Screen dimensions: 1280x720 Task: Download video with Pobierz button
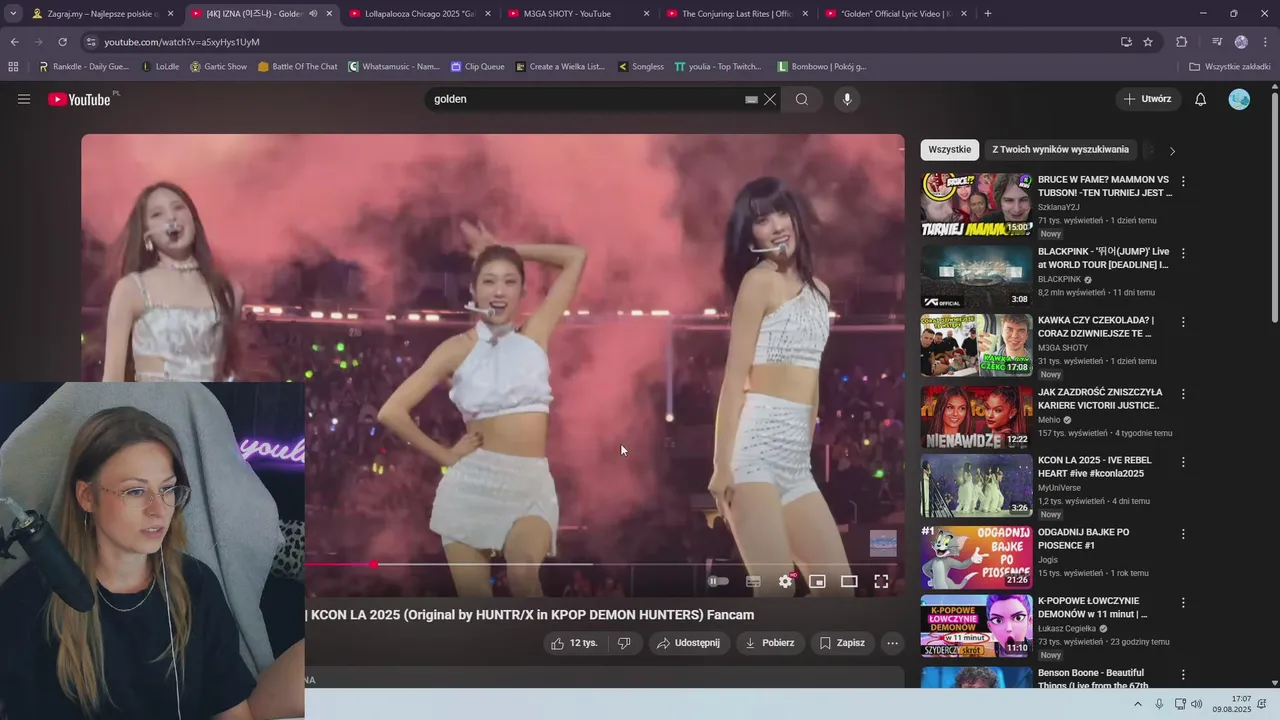click(x=769, y=643)
